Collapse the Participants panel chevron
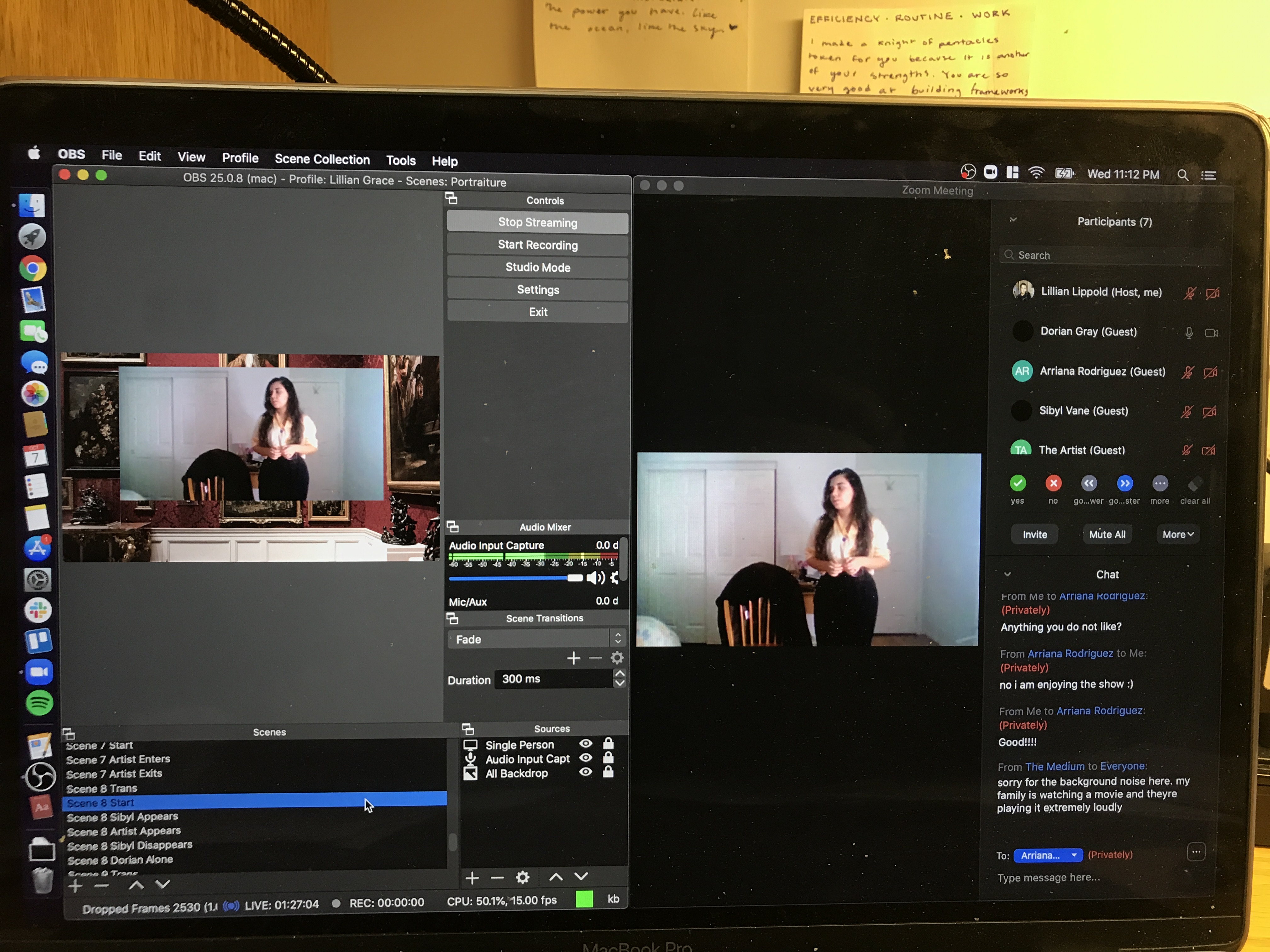 [1013, 220]
